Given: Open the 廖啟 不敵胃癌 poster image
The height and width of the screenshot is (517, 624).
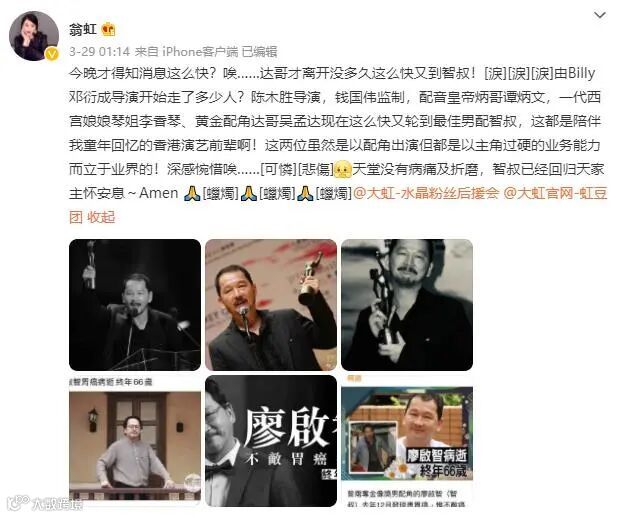Looking at the screenshot, I should (271, 441).
